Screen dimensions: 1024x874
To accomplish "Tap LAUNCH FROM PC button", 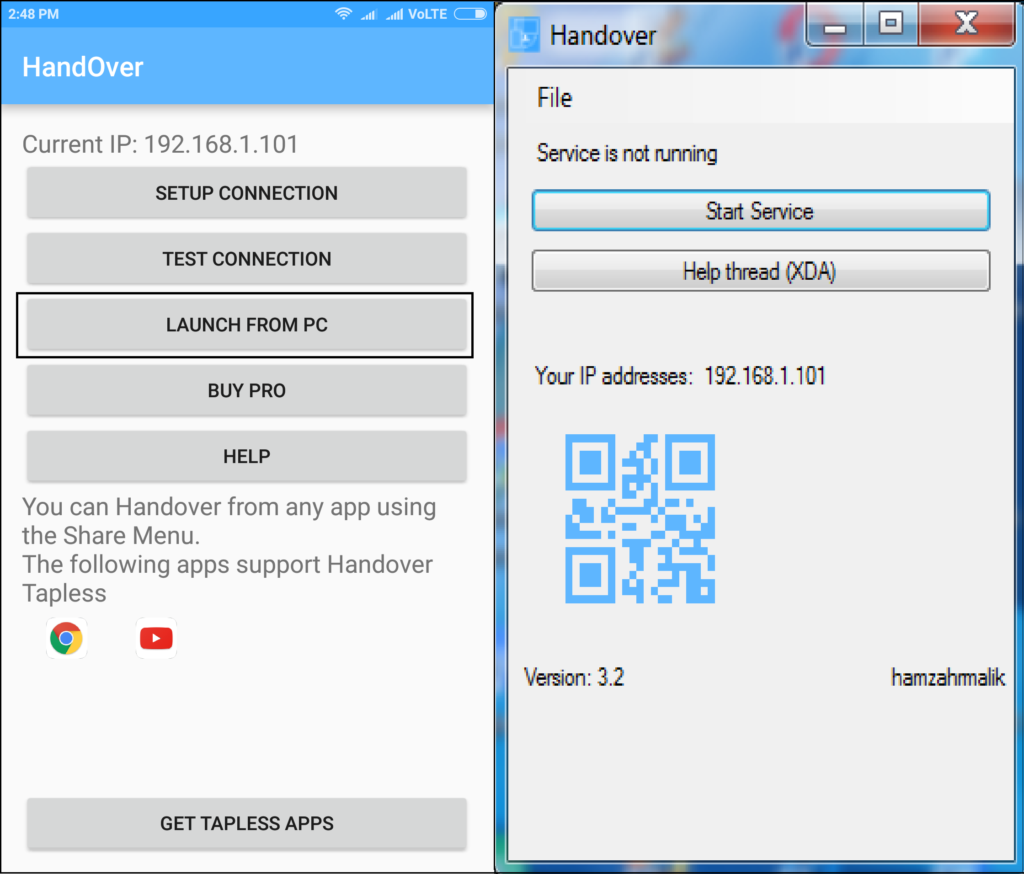I will pos(247,325).
